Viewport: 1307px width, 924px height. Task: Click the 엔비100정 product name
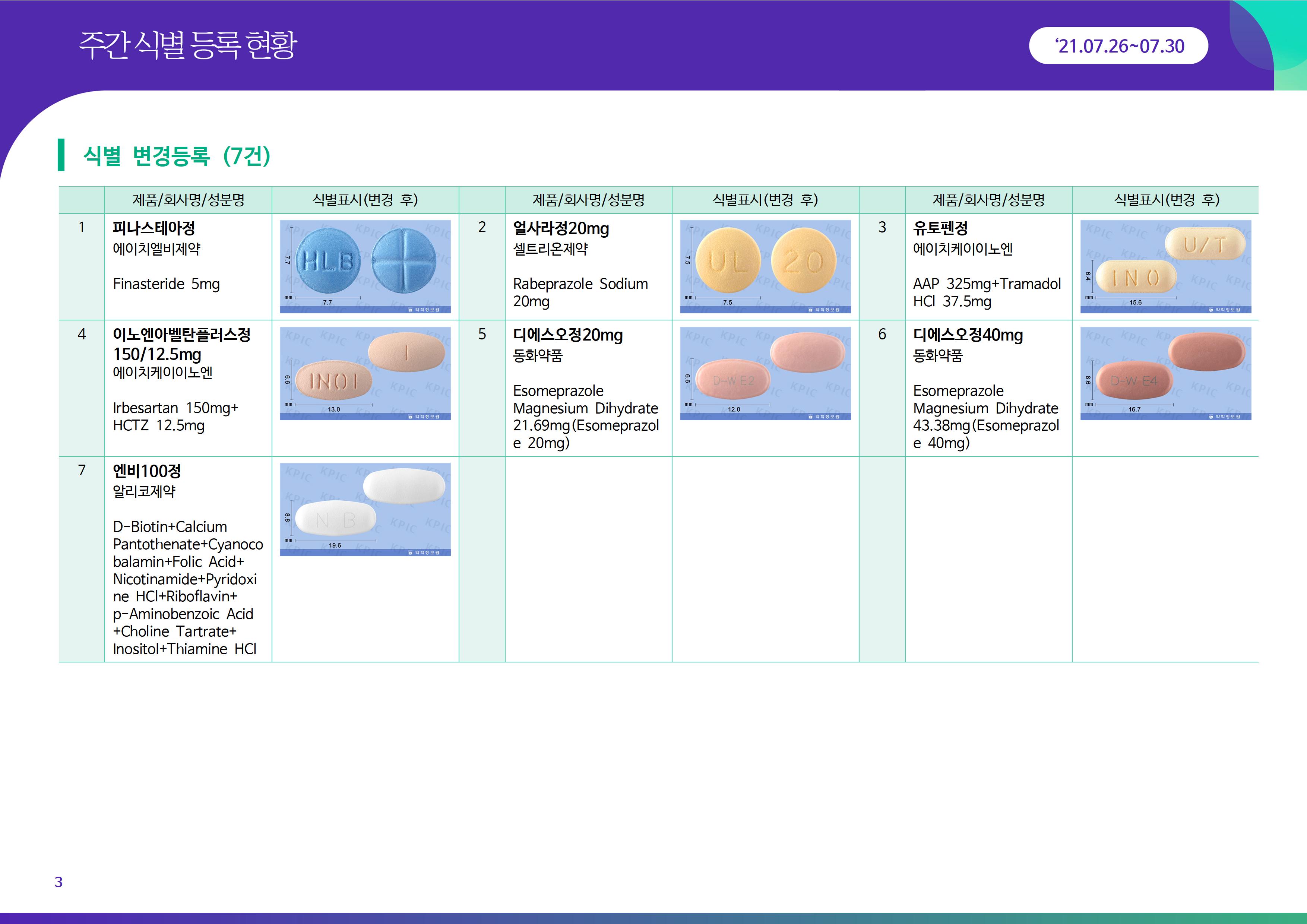tap(147, 471)
